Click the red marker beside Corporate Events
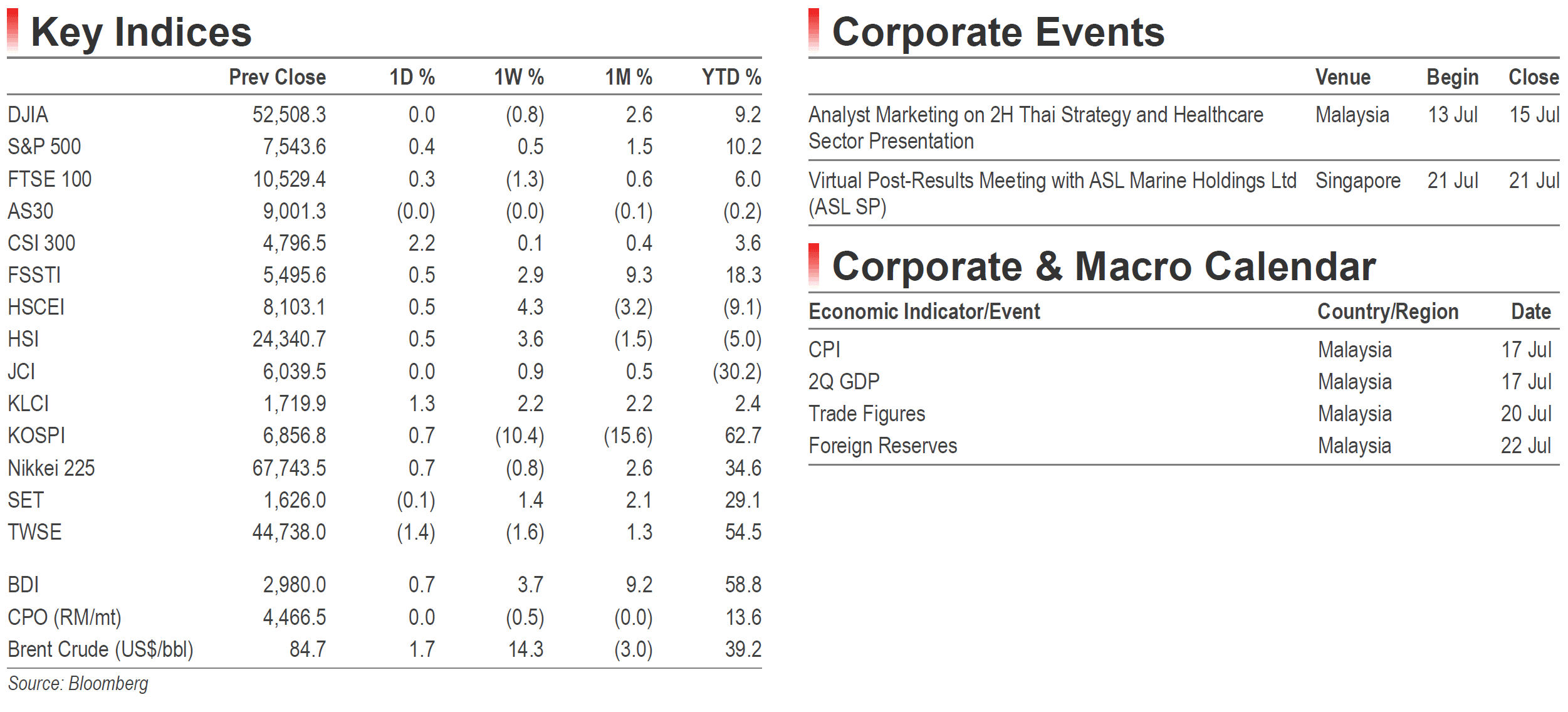The height and width of the screenshot is (712, 1568). coord(813,29)
